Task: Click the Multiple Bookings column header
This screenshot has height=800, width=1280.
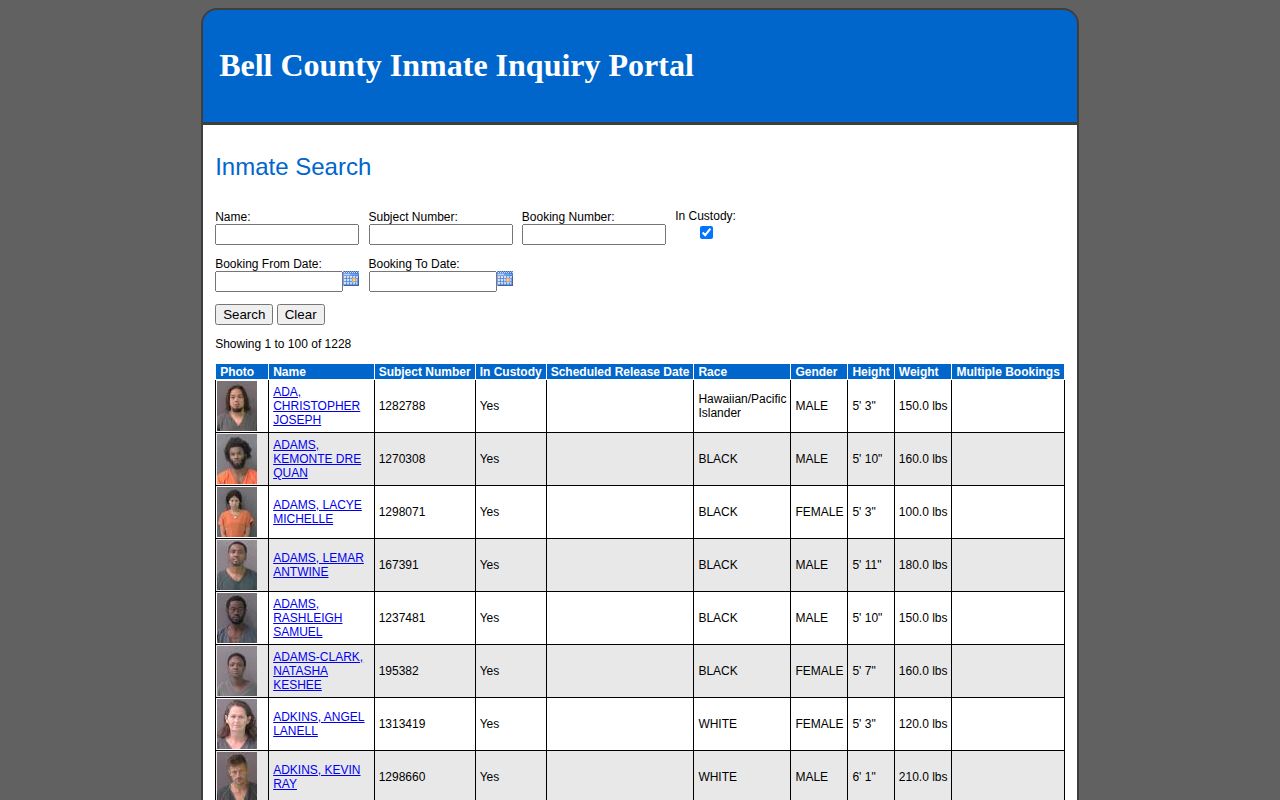Action: [1008, 372]
